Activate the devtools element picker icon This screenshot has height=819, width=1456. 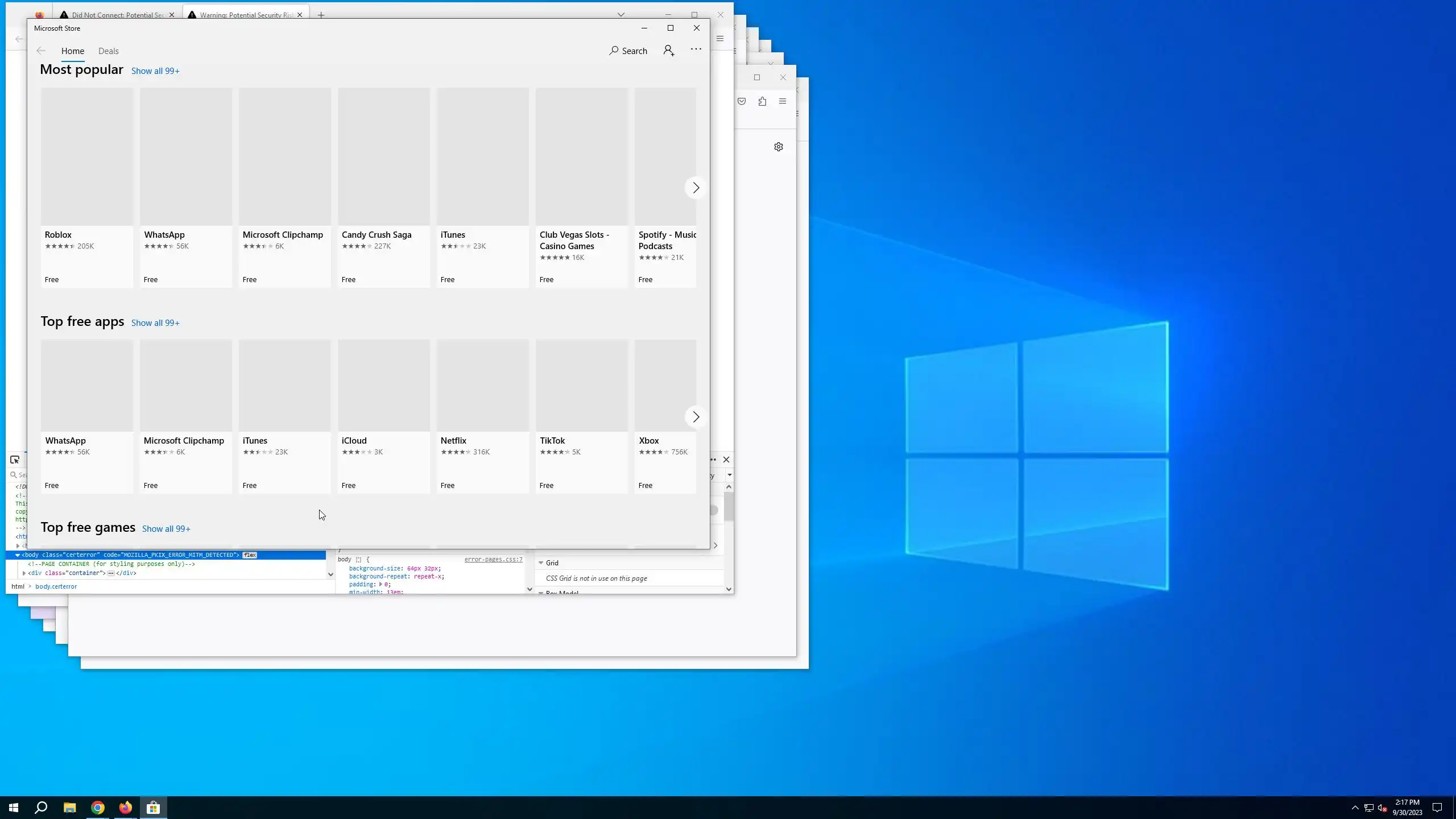pyautogui.click(x=15, y=460)
